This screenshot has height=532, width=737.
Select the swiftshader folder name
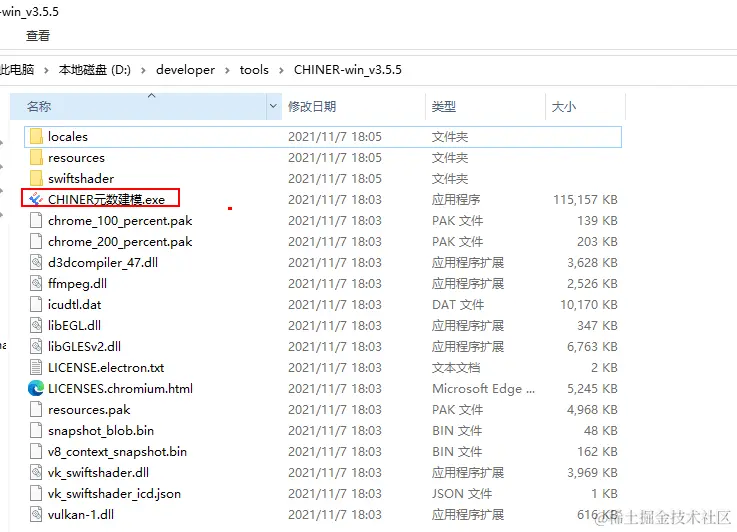pos(81,179)
